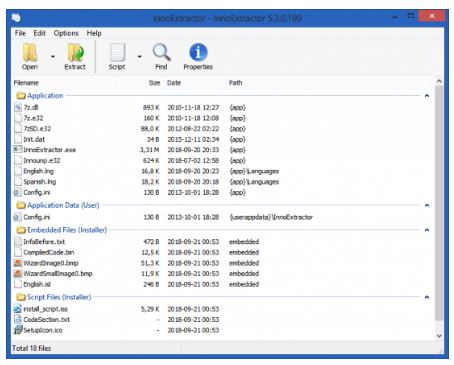Select the filename text install_script.iss
Screen dimensions: 454x365
(46, 309)
